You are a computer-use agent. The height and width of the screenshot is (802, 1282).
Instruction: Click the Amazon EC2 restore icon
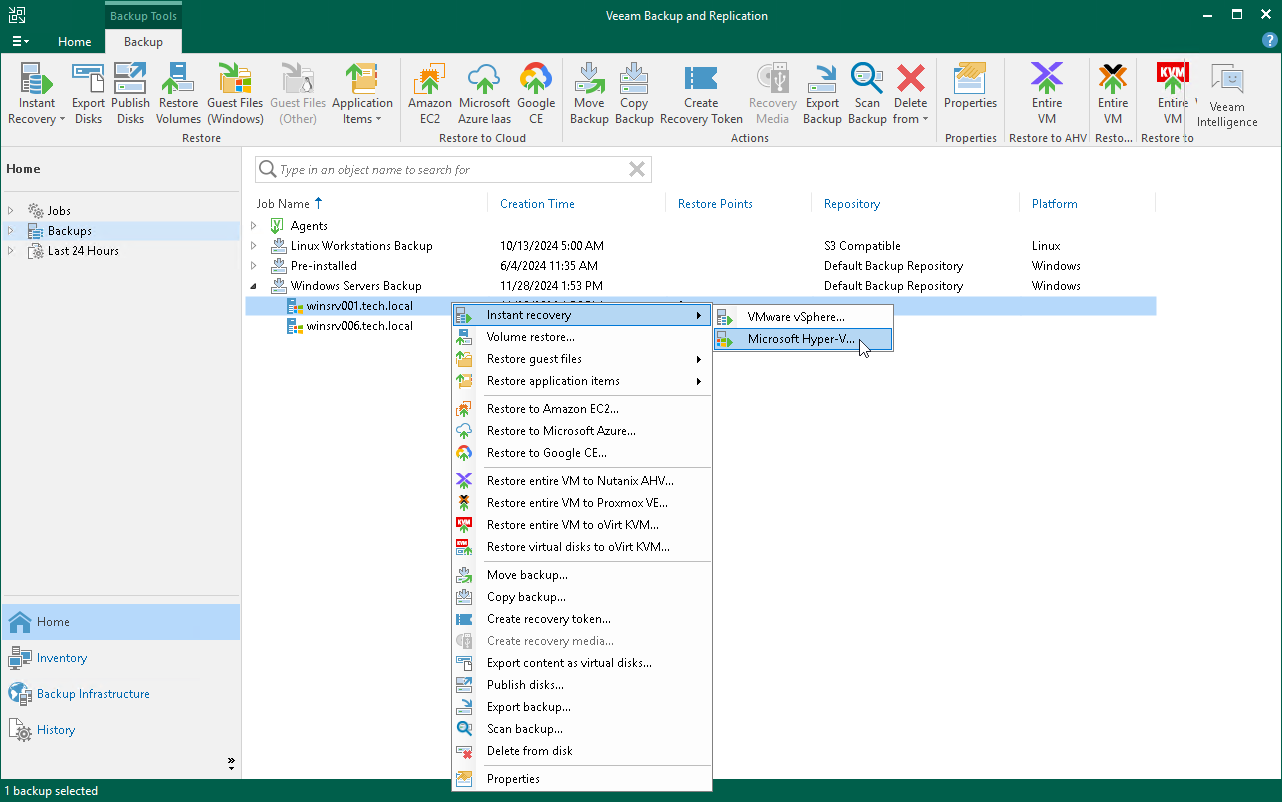pos(429,92)
